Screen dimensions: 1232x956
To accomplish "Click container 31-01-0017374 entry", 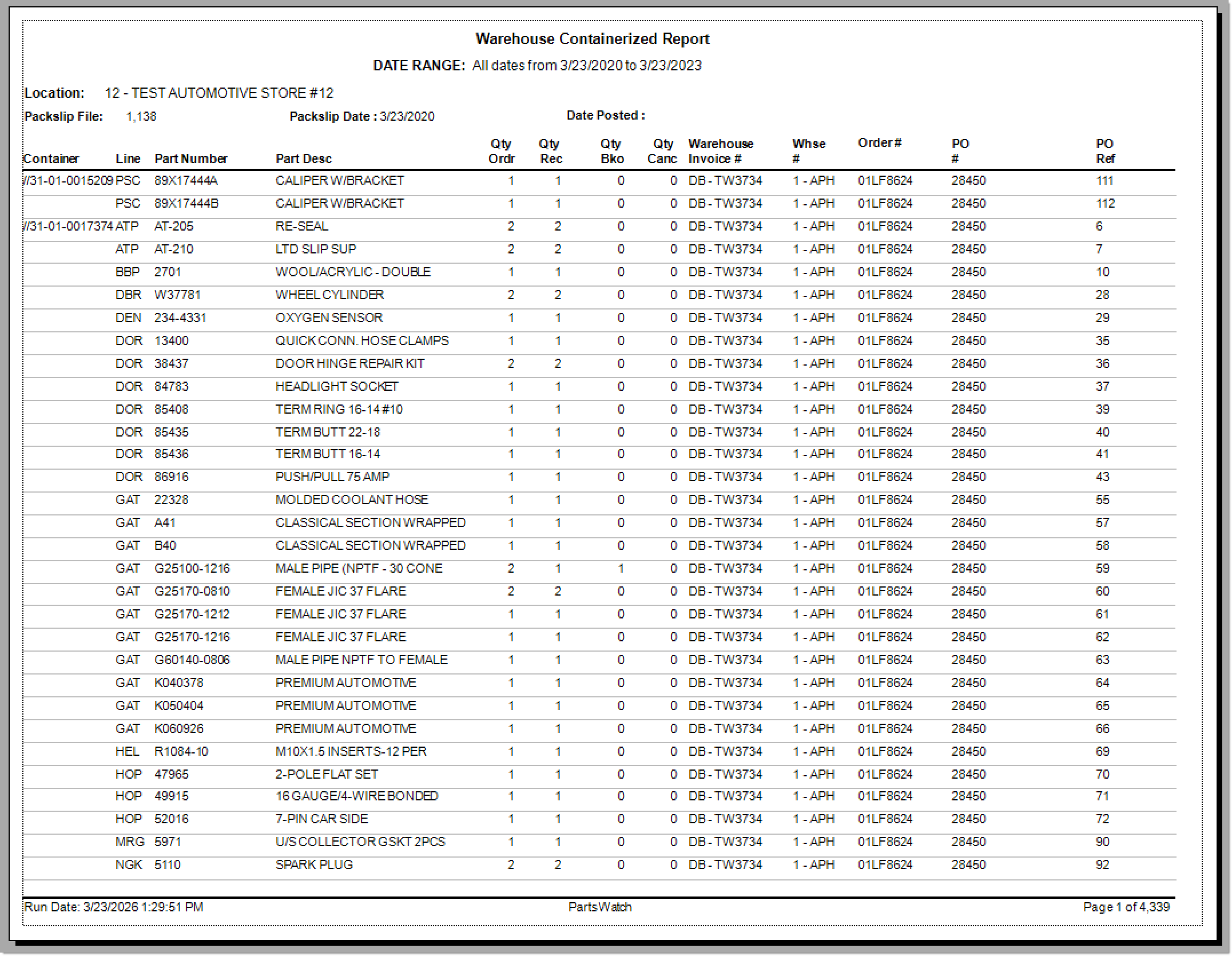I will click(x=68, y=227).
